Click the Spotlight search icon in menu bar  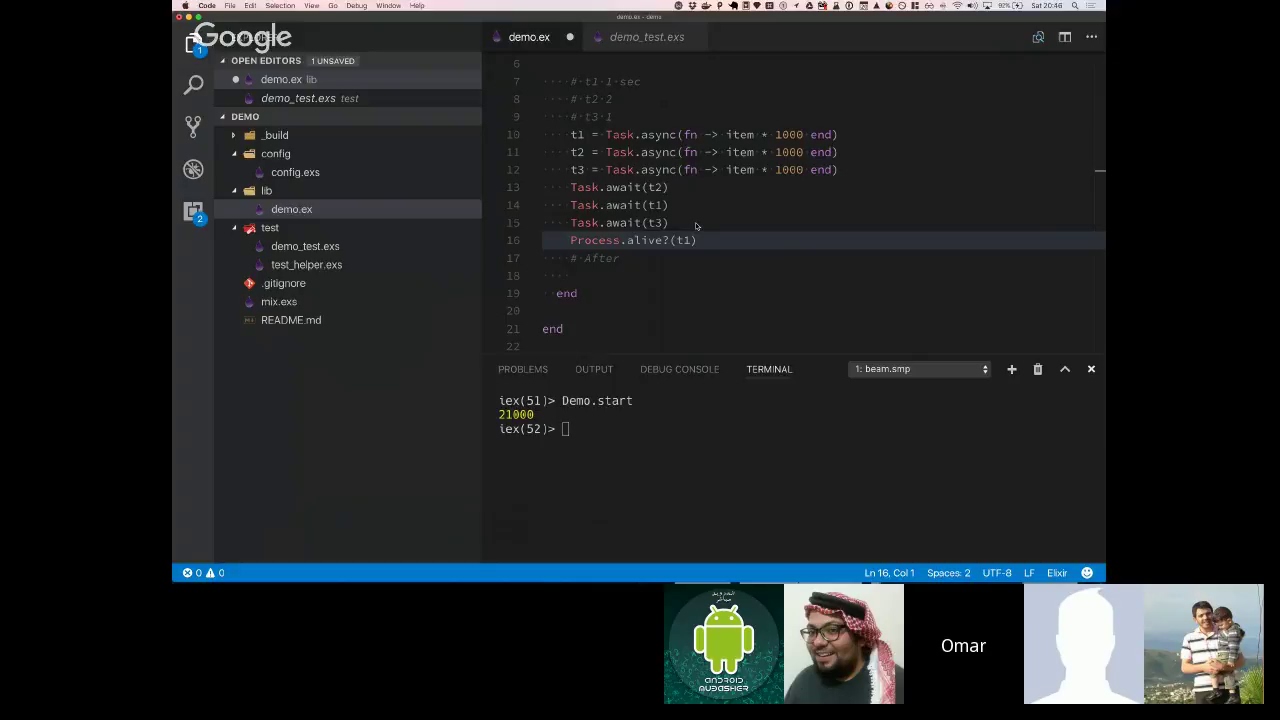click(x=1075, y=6)
